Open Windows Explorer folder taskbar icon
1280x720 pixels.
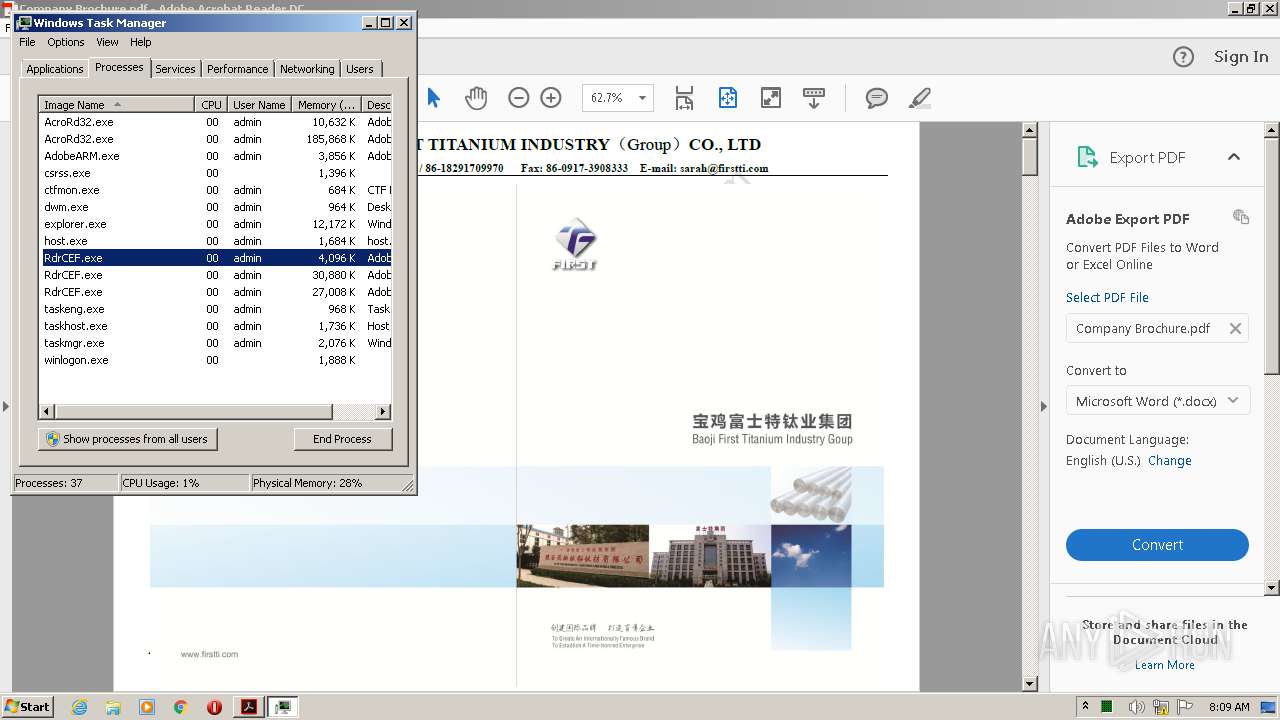(113, 707)
